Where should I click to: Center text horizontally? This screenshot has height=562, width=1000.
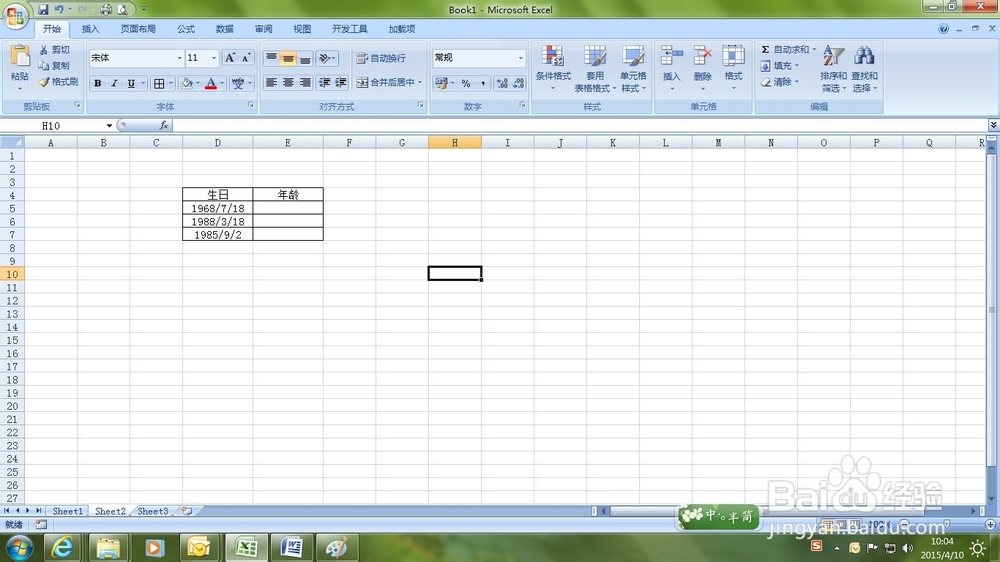(288, 83)
